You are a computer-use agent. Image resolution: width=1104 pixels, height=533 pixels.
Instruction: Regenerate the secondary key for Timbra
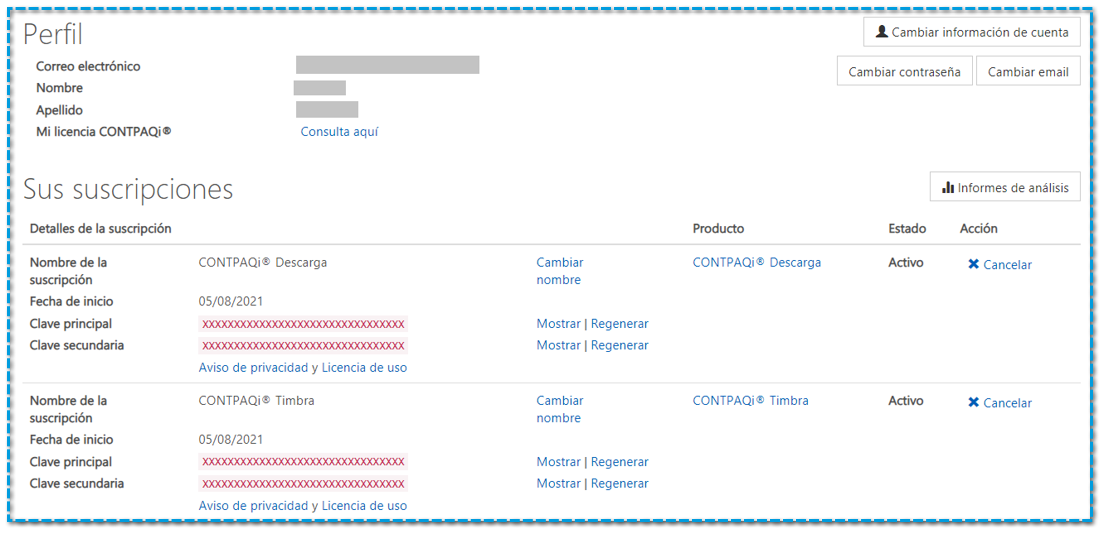point(619,483)
